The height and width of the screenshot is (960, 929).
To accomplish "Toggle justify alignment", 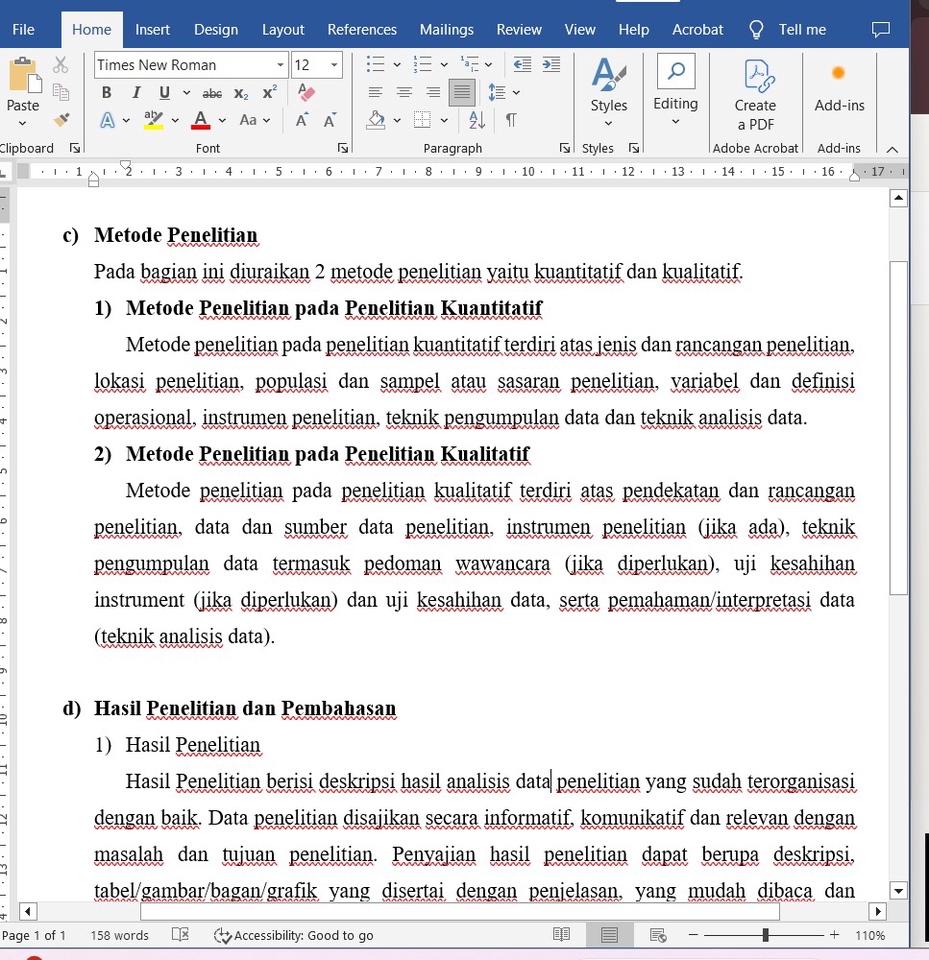I will coord(462,92).
